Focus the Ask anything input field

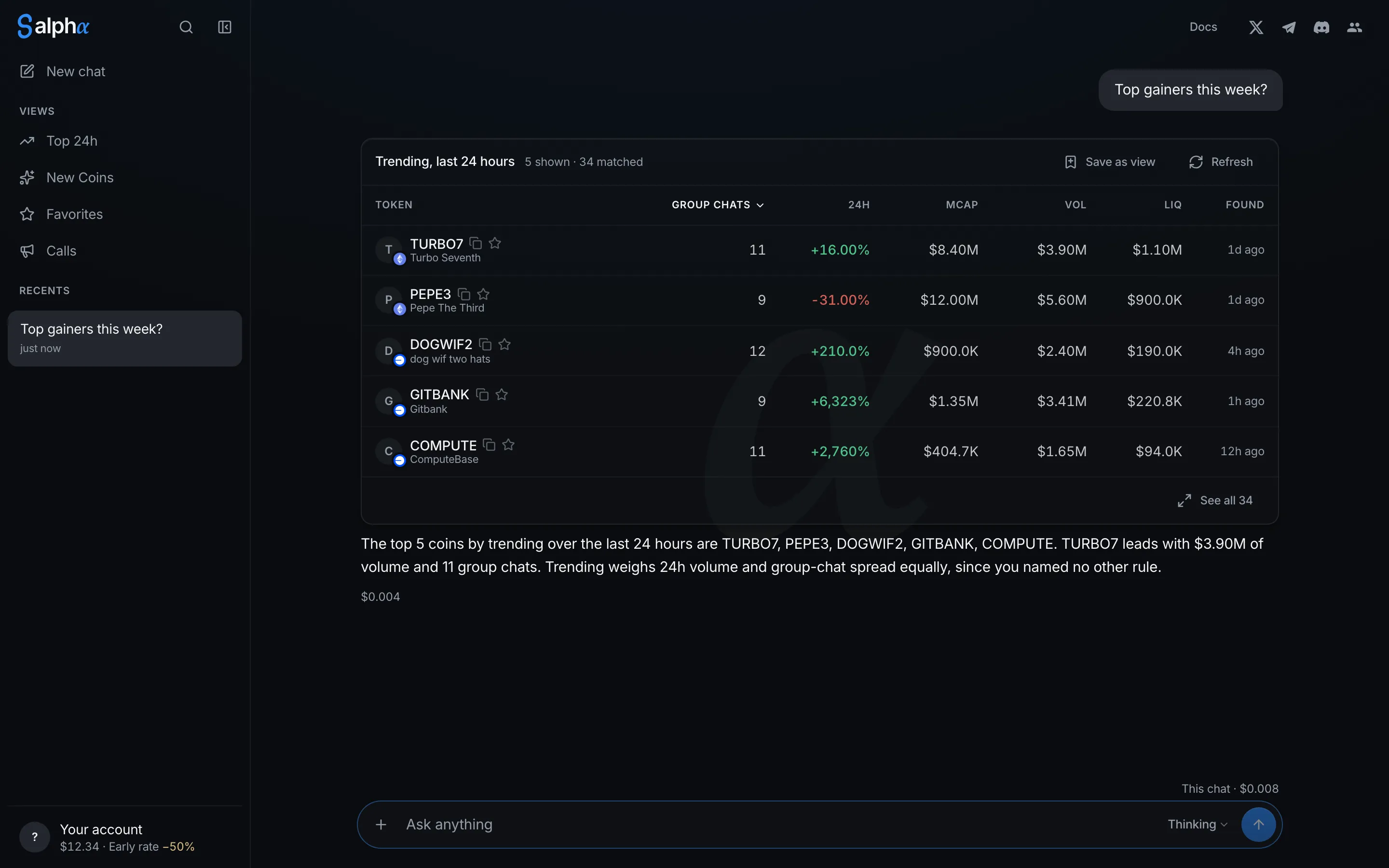coord(781,825)
